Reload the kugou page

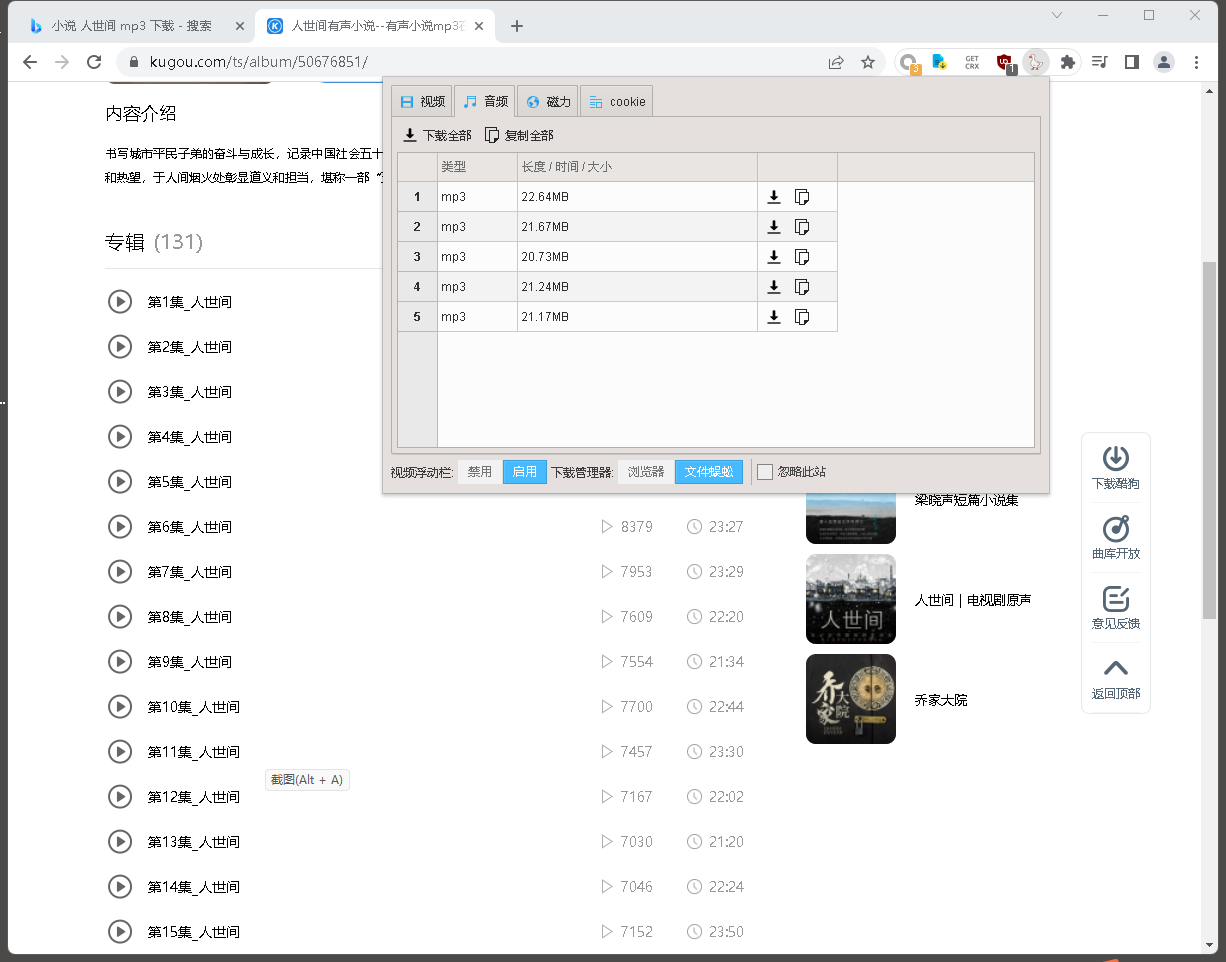coord(94,62)
